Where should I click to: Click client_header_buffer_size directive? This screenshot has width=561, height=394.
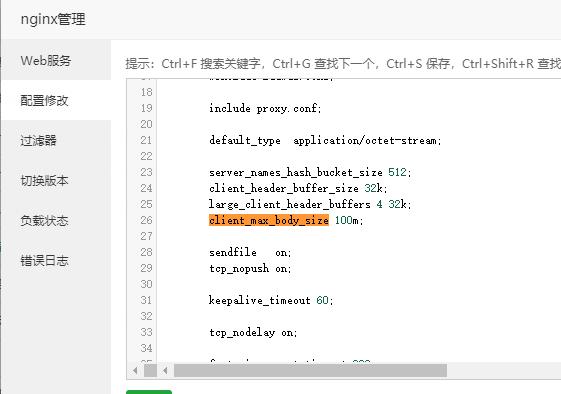[x=284, y=188]
